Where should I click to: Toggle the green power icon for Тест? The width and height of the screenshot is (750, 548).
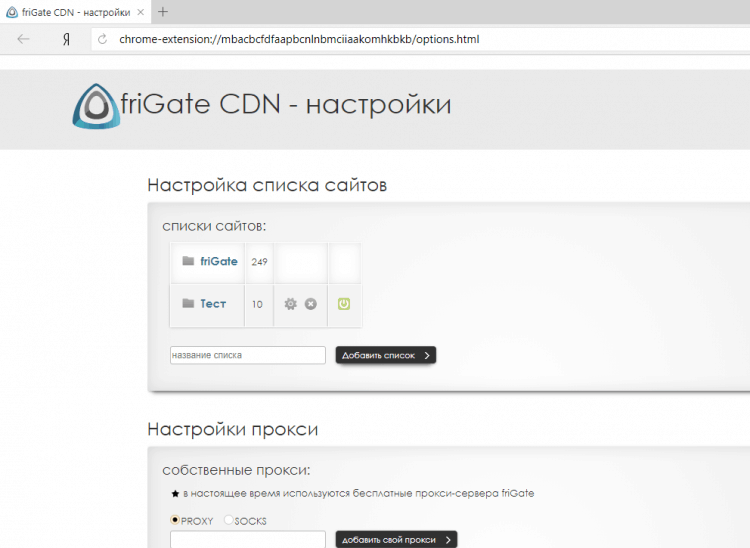[344, 304]
